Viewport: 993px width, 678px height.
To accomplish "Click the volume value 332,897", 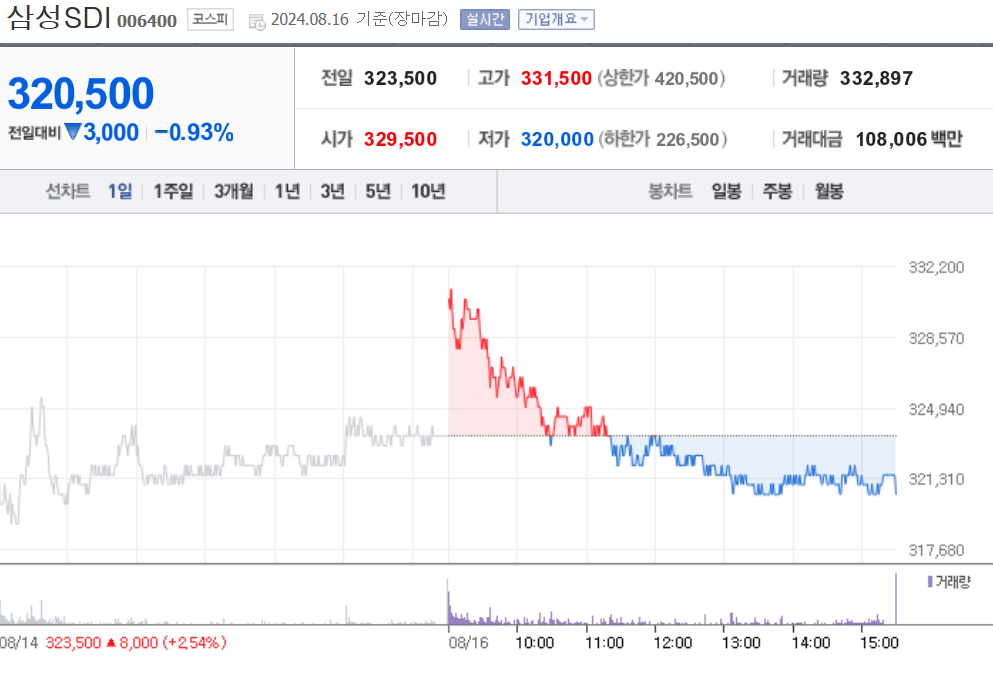I will coord(876,78).
